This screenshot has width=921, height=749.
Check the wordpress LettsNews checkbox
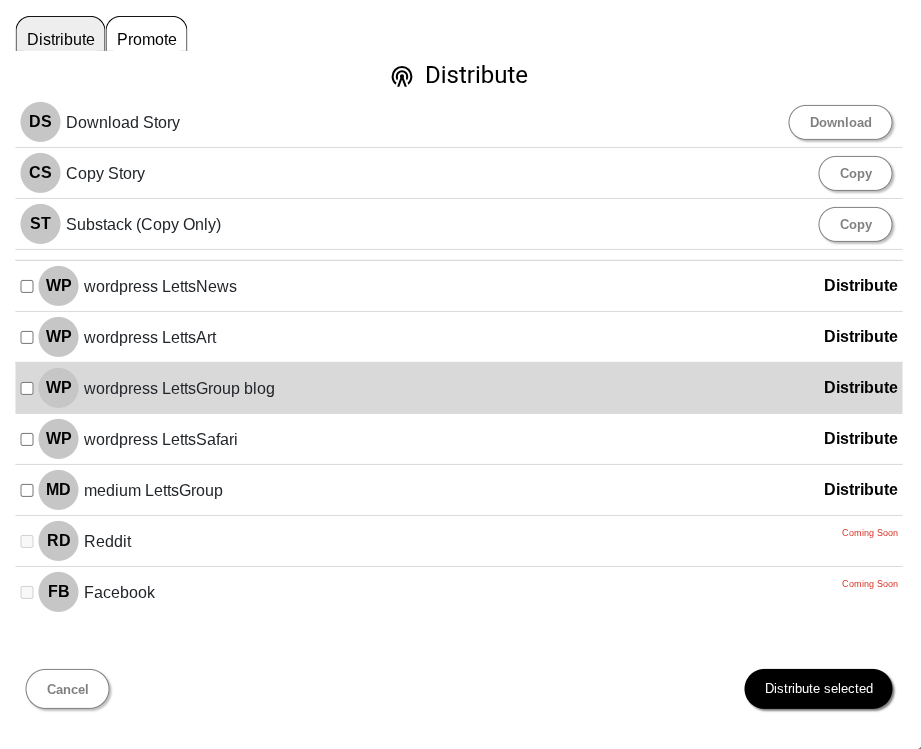(27, 287)
